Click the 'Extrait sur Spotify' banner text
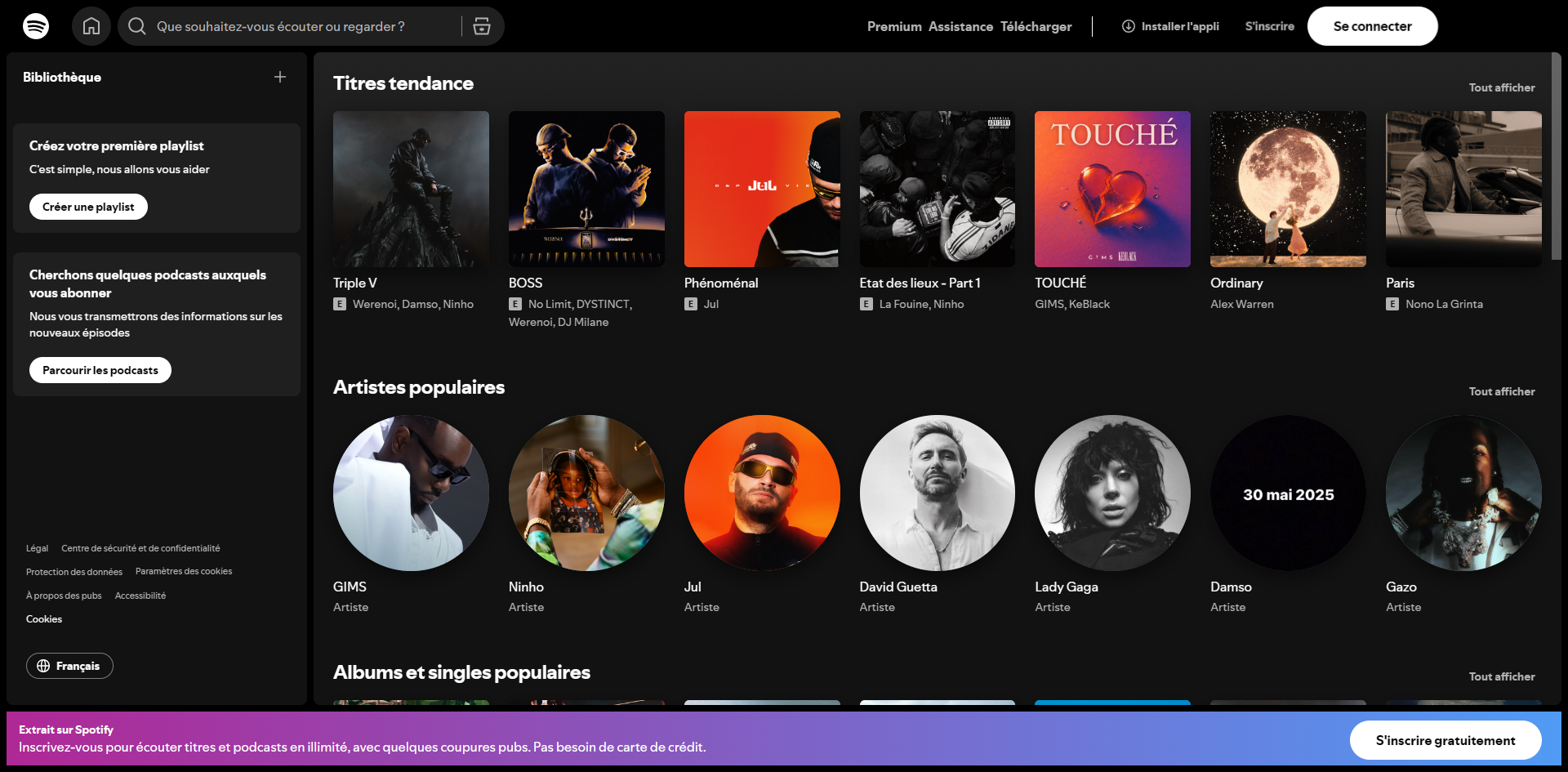 [x=66, y=730]
